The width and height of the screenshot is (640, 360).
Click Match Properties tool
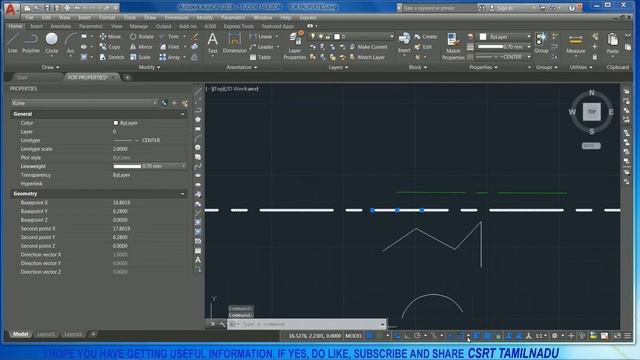click(x=453, y=46)
